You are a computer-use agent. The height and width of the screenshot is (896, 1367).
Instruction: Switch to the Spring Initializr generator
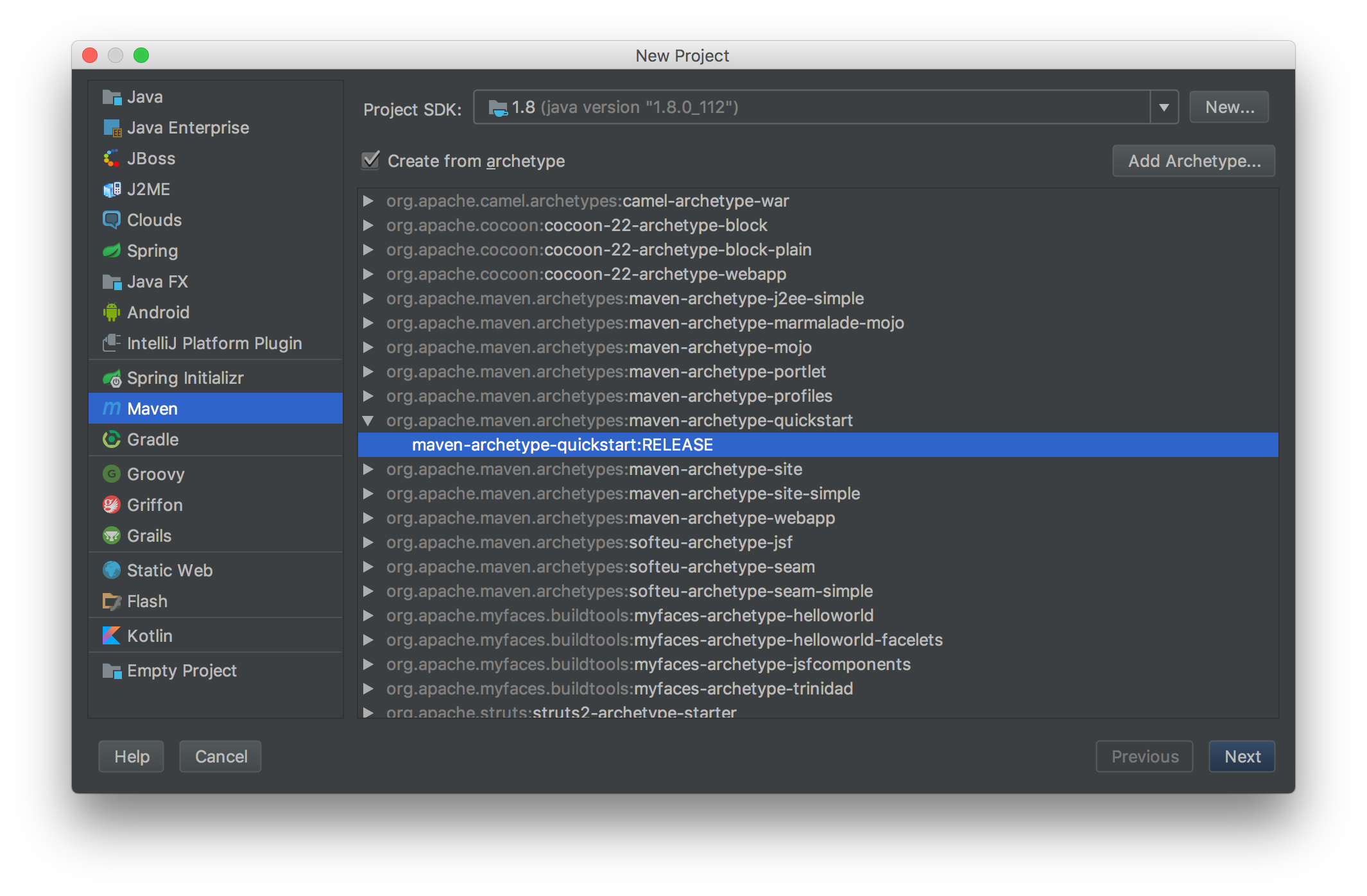click(185, 377)
